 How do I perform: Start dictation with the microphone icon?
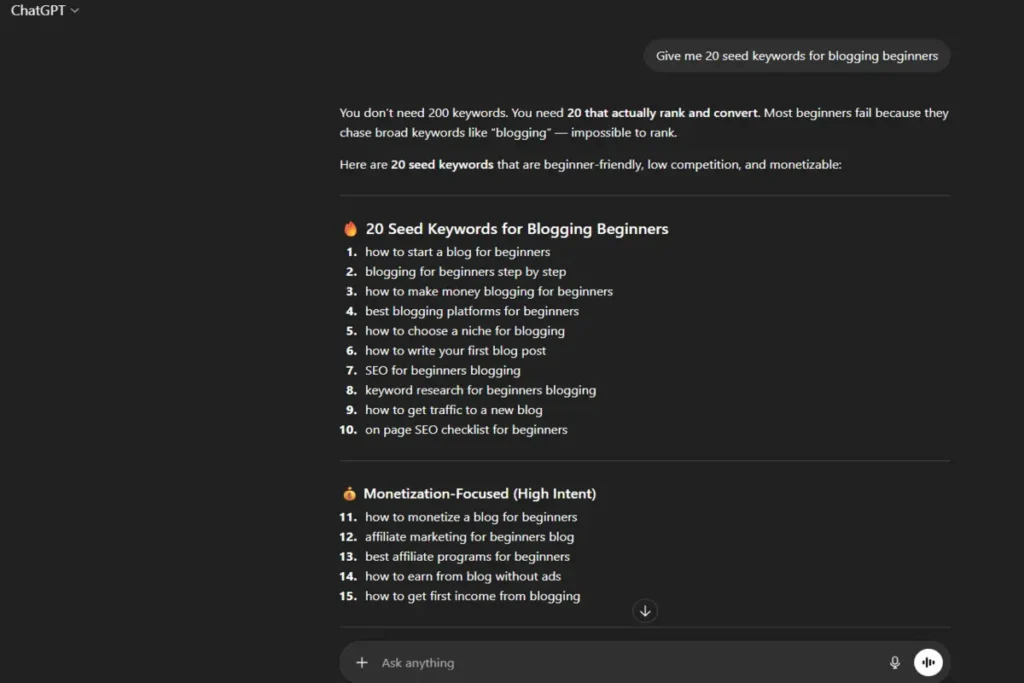tap(895, 662)
